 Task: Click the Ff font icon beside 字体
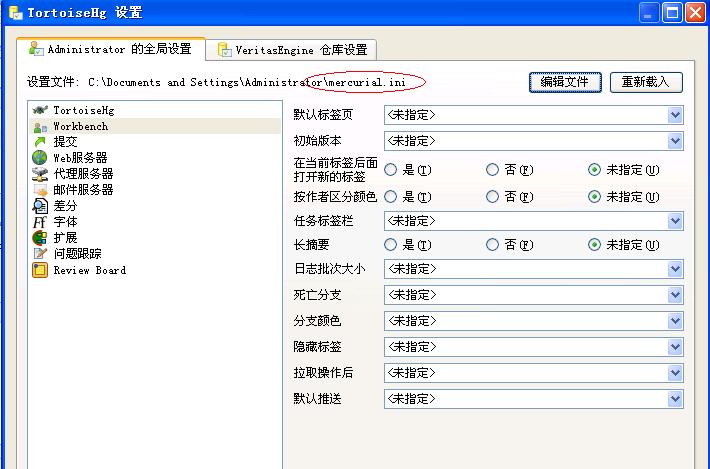point(40,222)
